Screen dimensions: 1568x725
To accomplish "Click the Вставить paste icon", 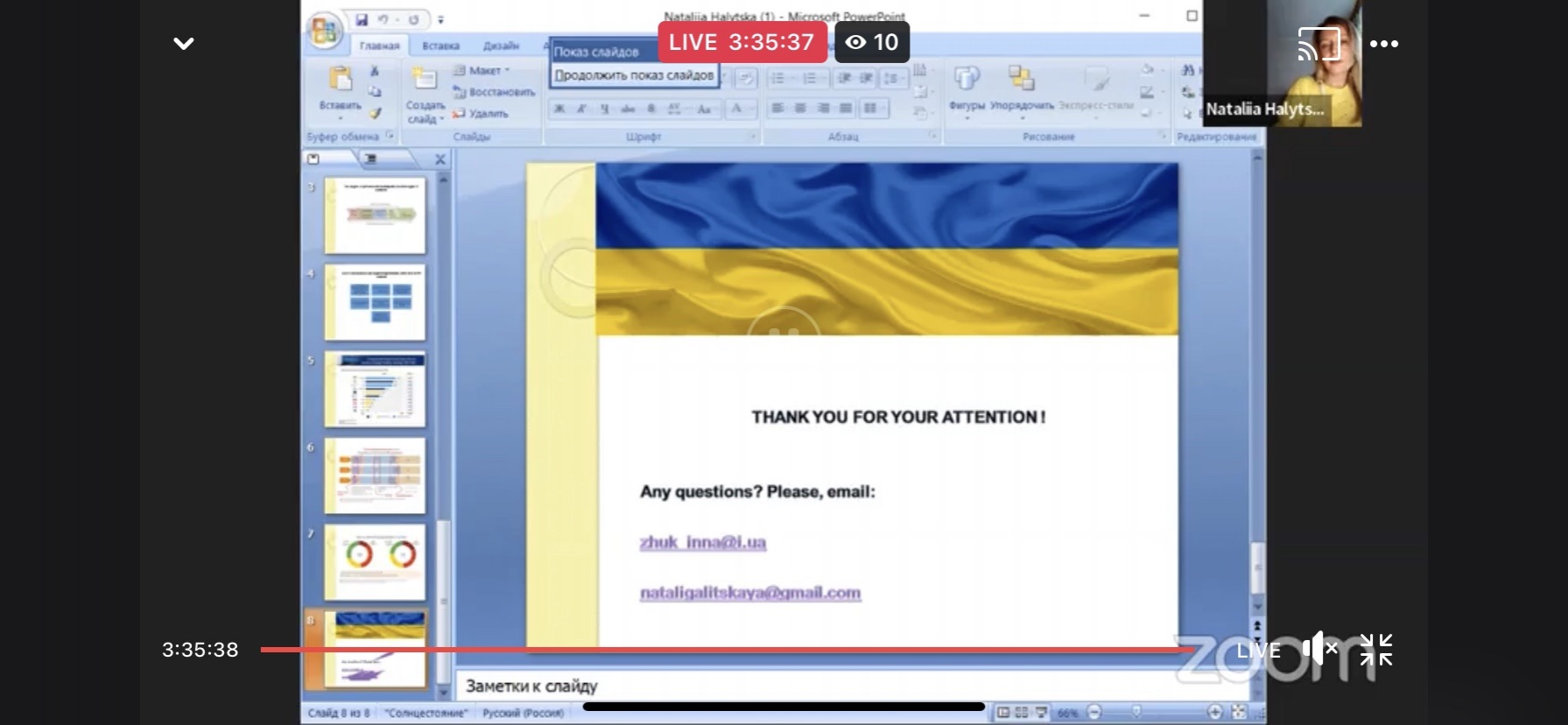I will tap(340, 82).
